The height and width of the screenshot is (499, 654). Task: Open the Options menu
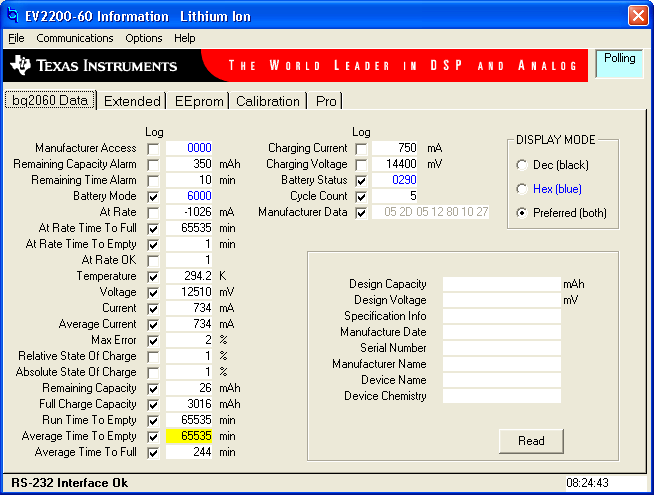(x=143, y=38)
